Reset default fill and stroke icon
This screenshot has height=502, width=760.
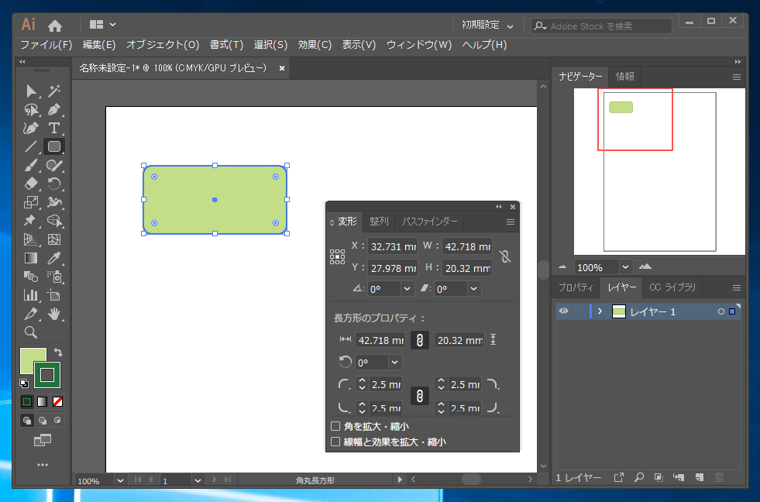[24, 384]
